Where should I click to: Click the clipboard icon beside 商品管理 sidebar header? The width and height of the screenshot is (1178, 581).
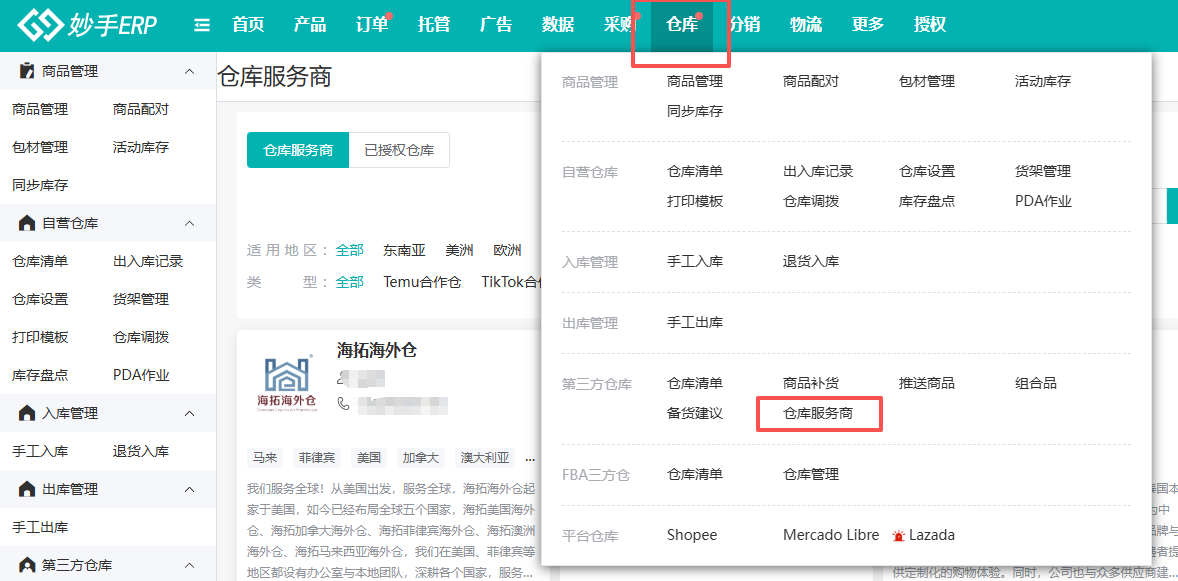click(x=27, y=71)
